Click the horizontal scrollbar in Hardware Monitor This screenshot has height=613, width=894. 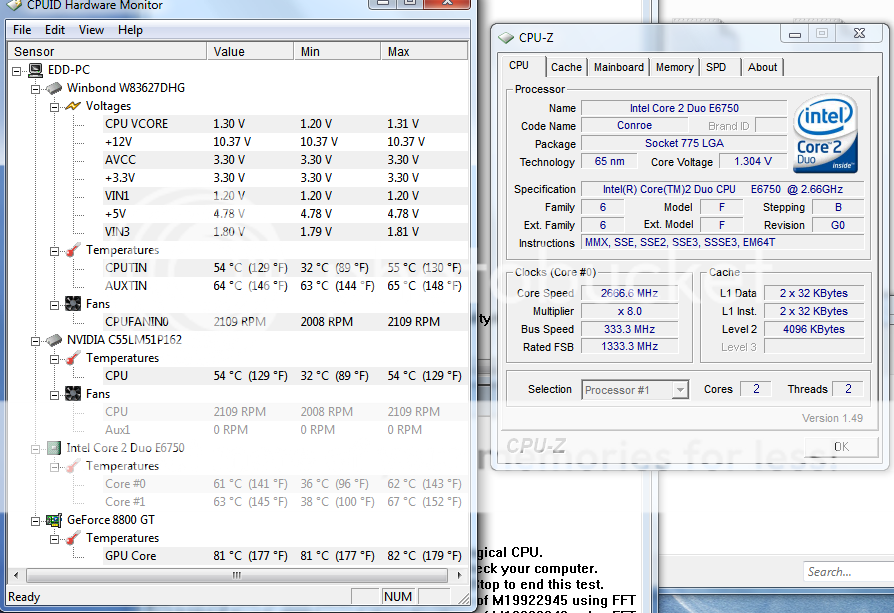point(237,576)
